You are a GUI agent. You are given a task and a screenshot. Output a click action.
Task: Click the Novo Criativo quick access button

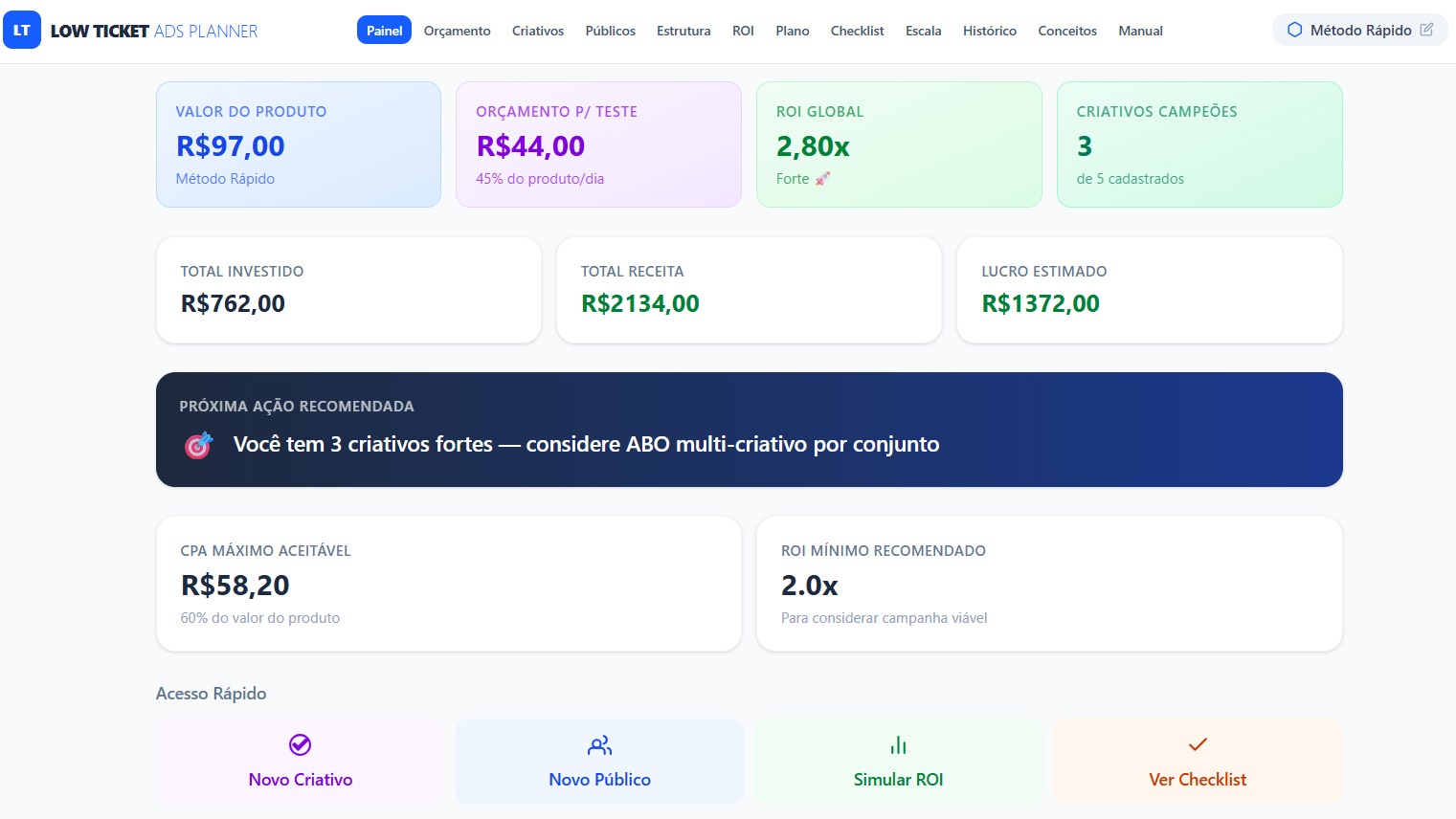pyautogui.click(x=301, y=762)
